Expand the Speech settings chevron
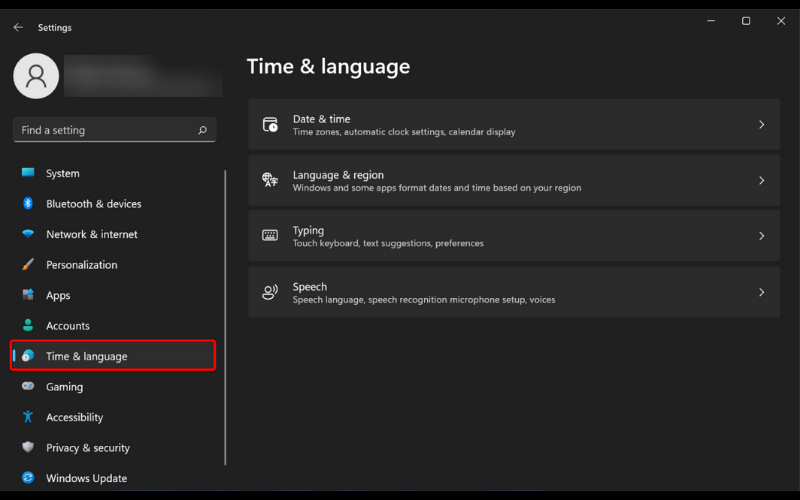The width and height of the screenshot is (800, 500). coord(761,293)
